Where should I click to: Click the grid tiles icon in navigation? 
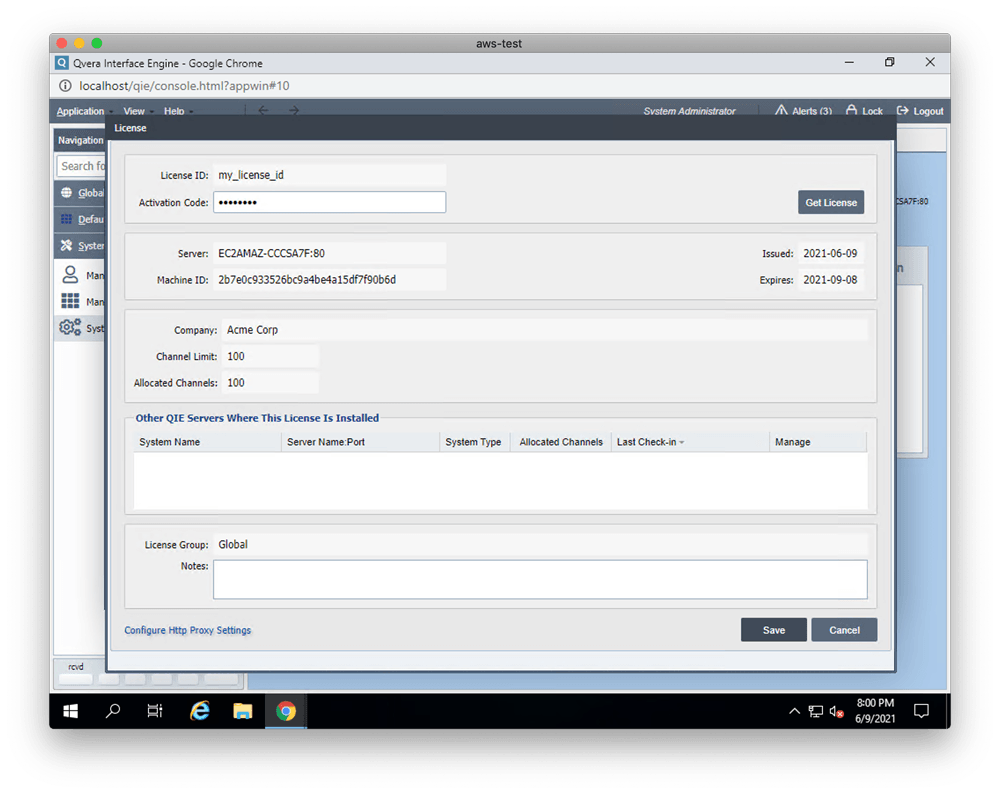coord(70,301)
